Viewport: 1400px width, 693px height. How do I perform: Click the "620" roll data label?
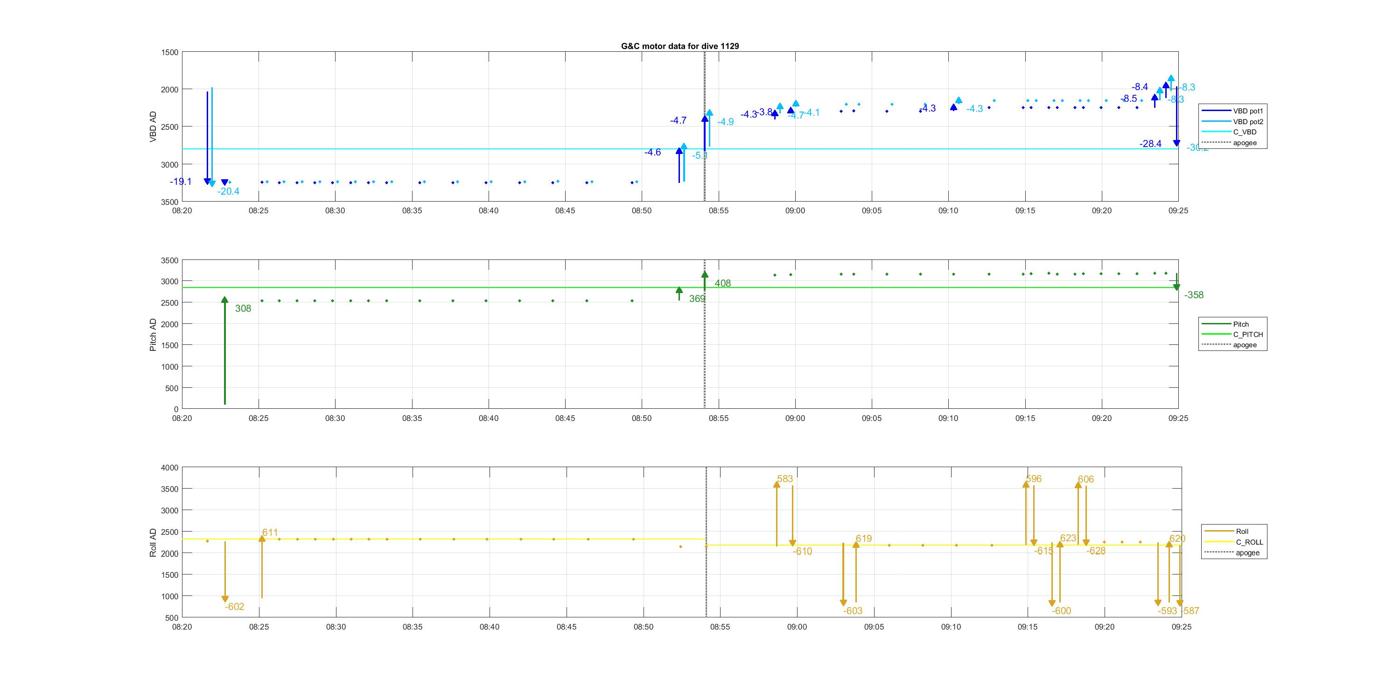coord(1178,539)
